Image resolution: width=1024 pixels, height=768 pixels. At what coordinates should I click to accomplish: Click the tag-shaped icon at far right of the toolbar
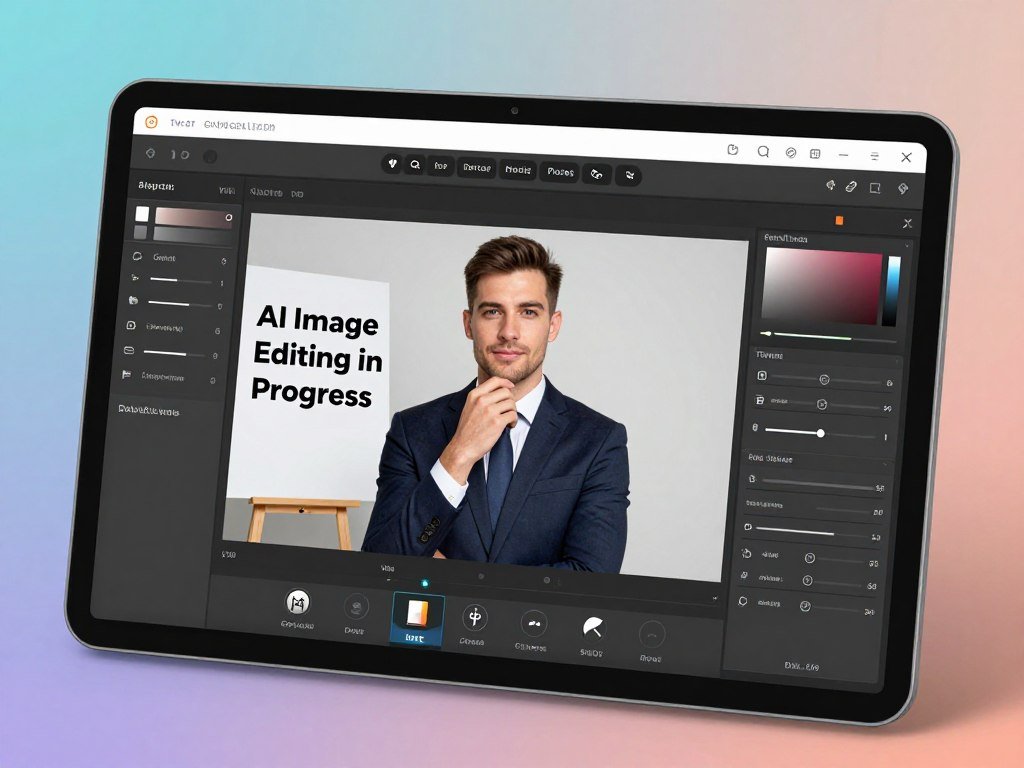(x=903, y=189)
